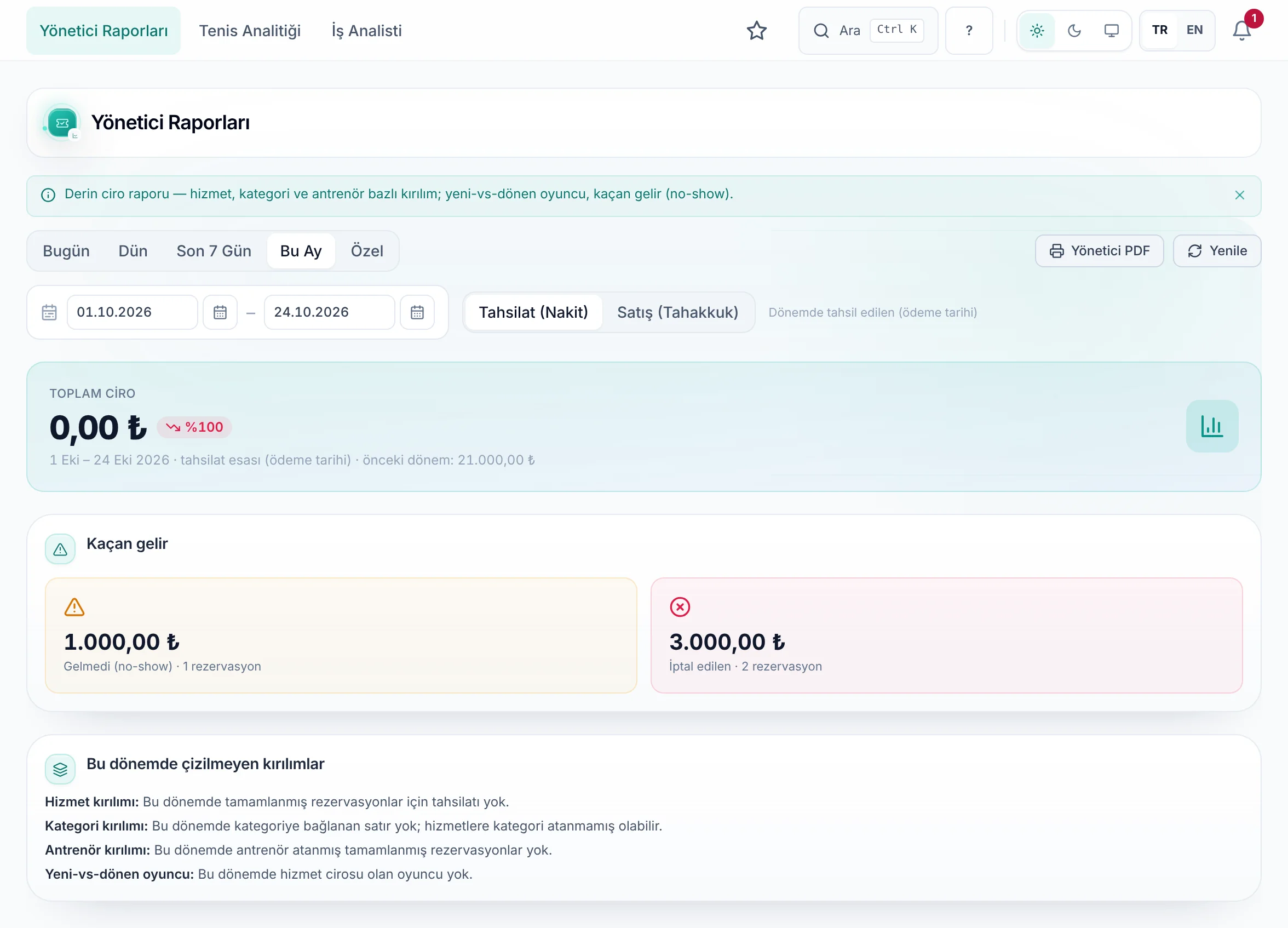1288x928 pixels.
Task: Switch to light theme sun icon
Action: 1037,31
